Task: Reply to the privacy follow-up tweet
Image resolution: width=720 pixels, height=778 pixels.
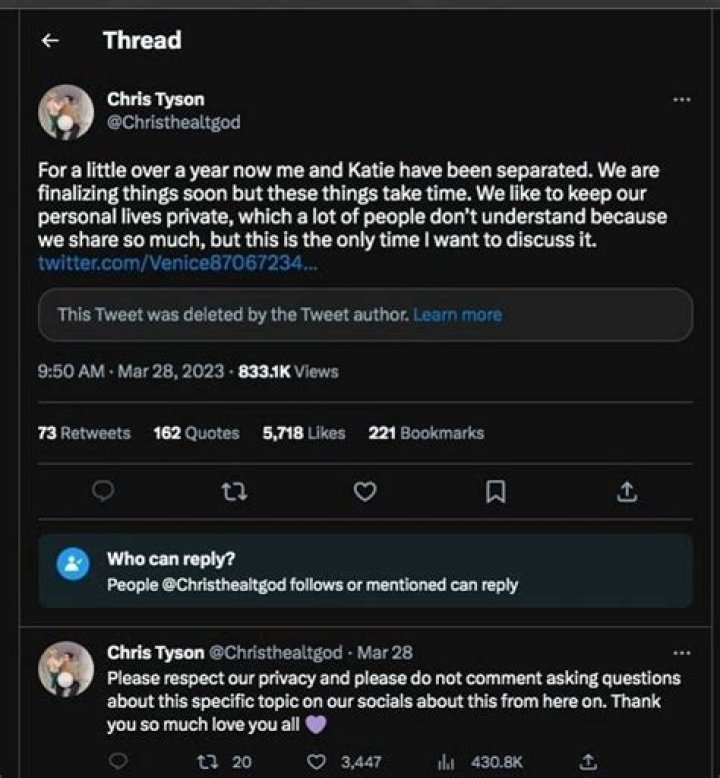Action: pos(116,761)
